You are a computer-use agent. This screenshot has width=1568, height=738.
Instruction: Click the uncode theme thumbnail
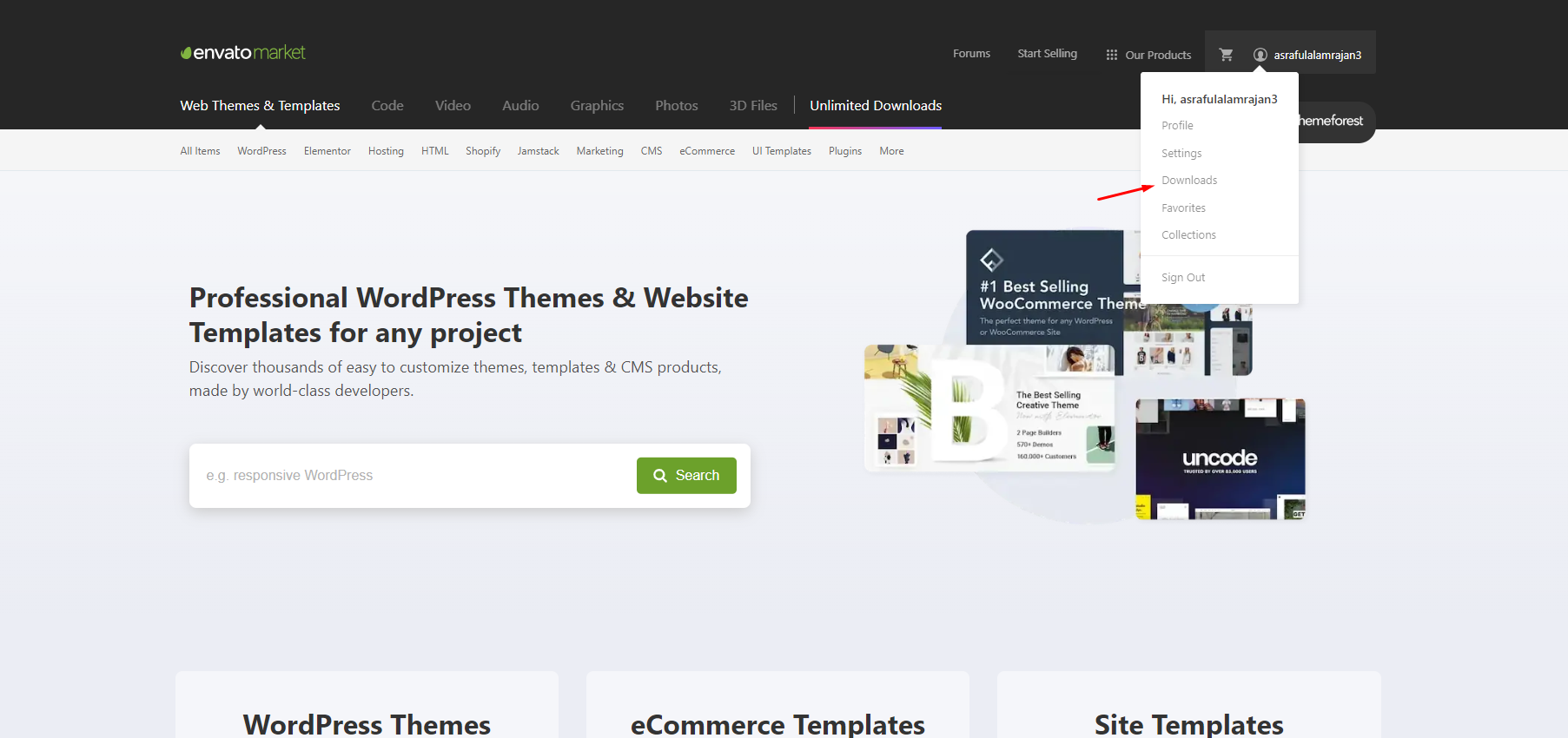(x=1220, y=458)
